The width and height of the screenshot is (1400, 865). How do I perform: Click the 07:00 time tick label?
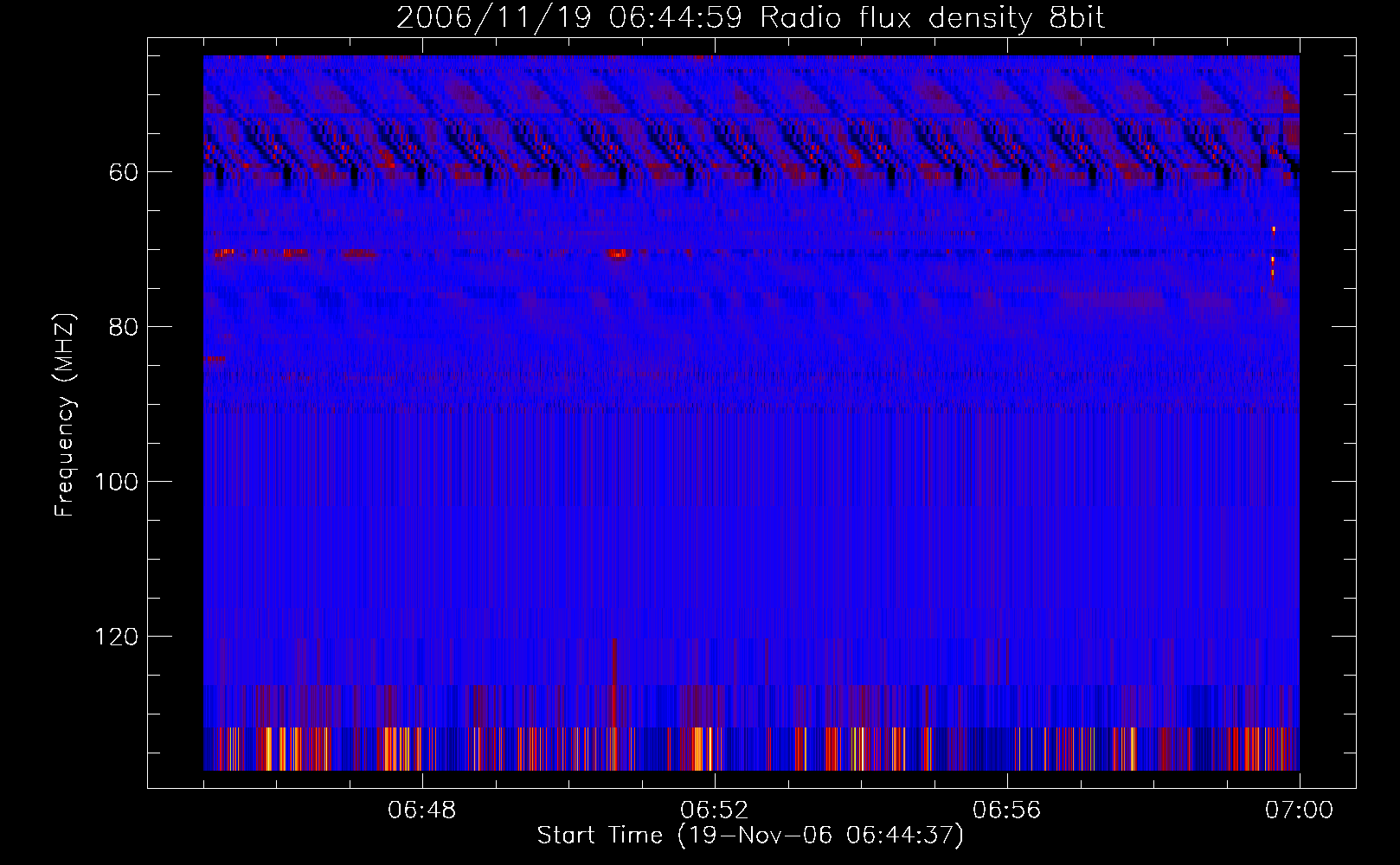[1299, 811]
